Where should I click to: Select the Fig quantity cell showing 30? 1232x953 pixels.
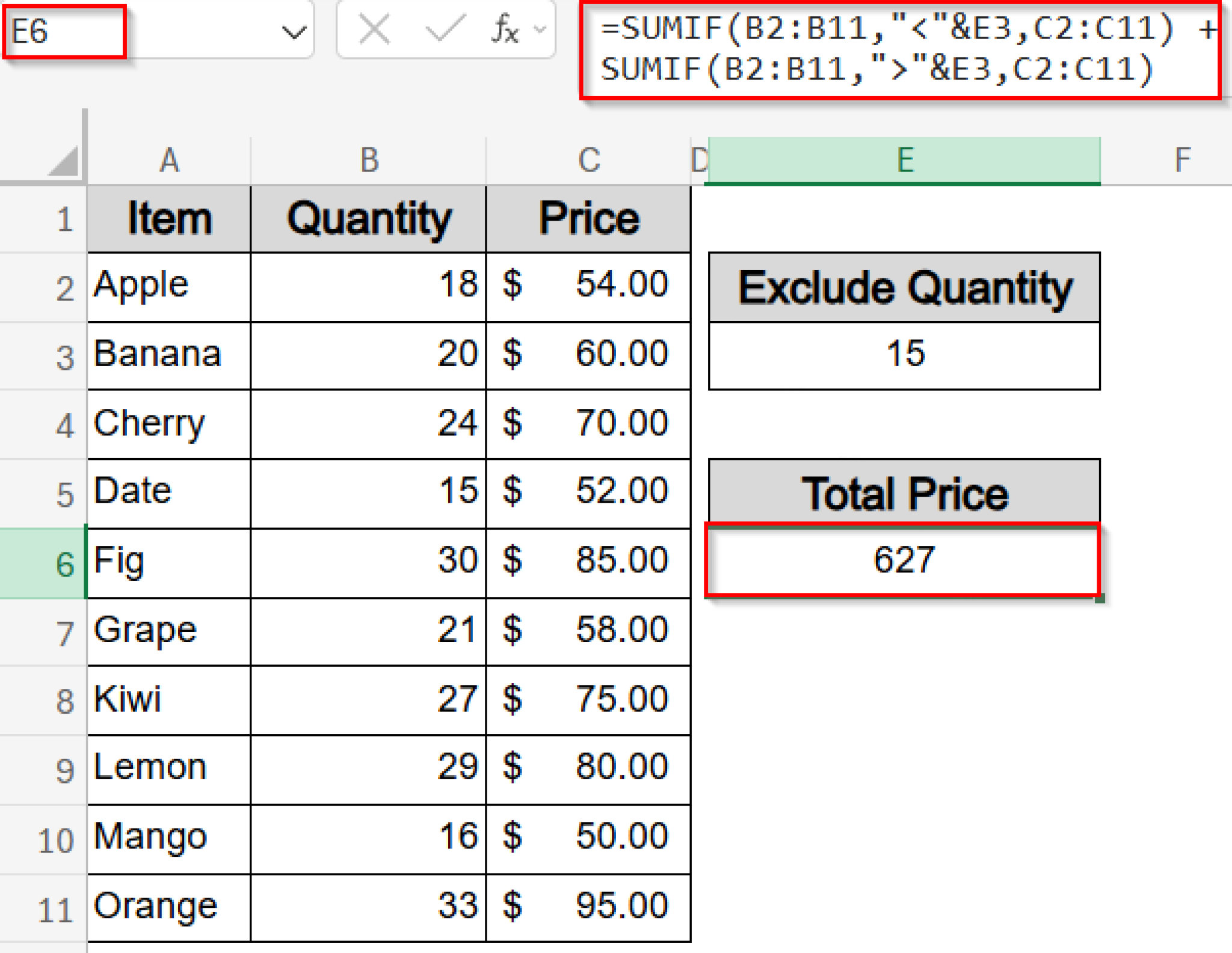point(367,561)
